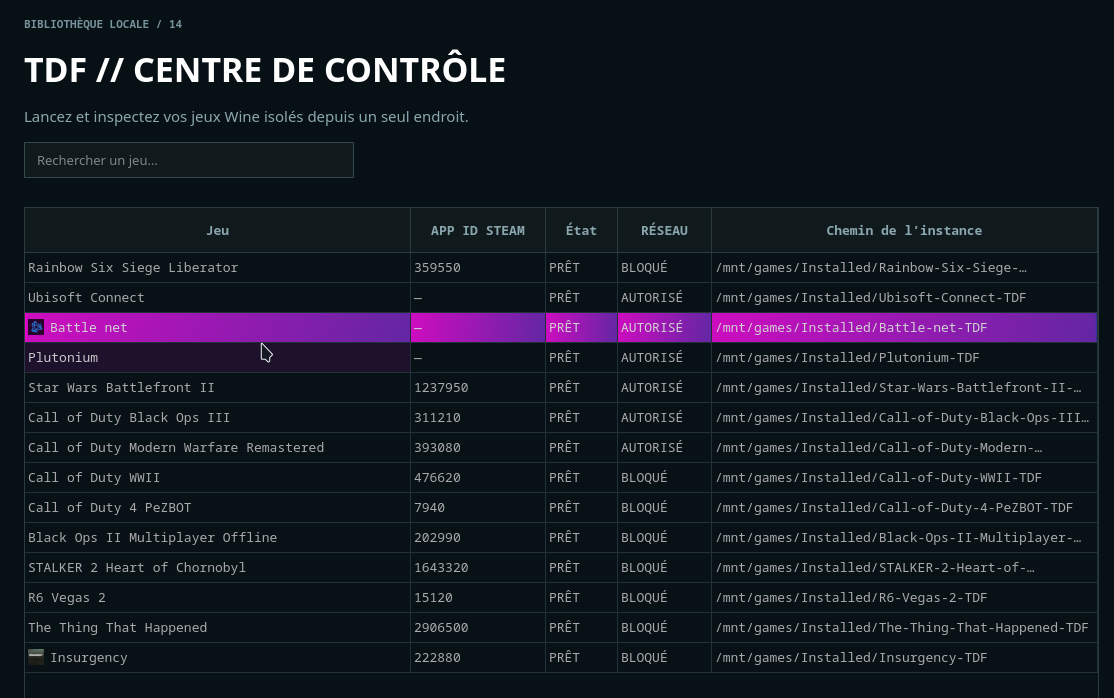Click app ID 311210
The height and width of the screenshot is (698, 1114).
pos(437,417)
